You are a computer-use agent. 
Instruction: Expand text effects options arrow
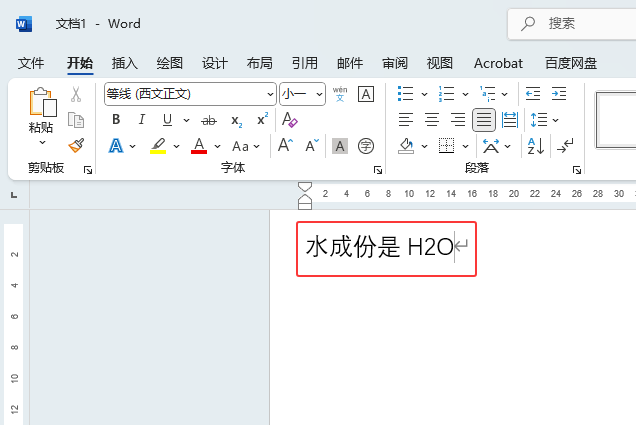coord(132,146)
